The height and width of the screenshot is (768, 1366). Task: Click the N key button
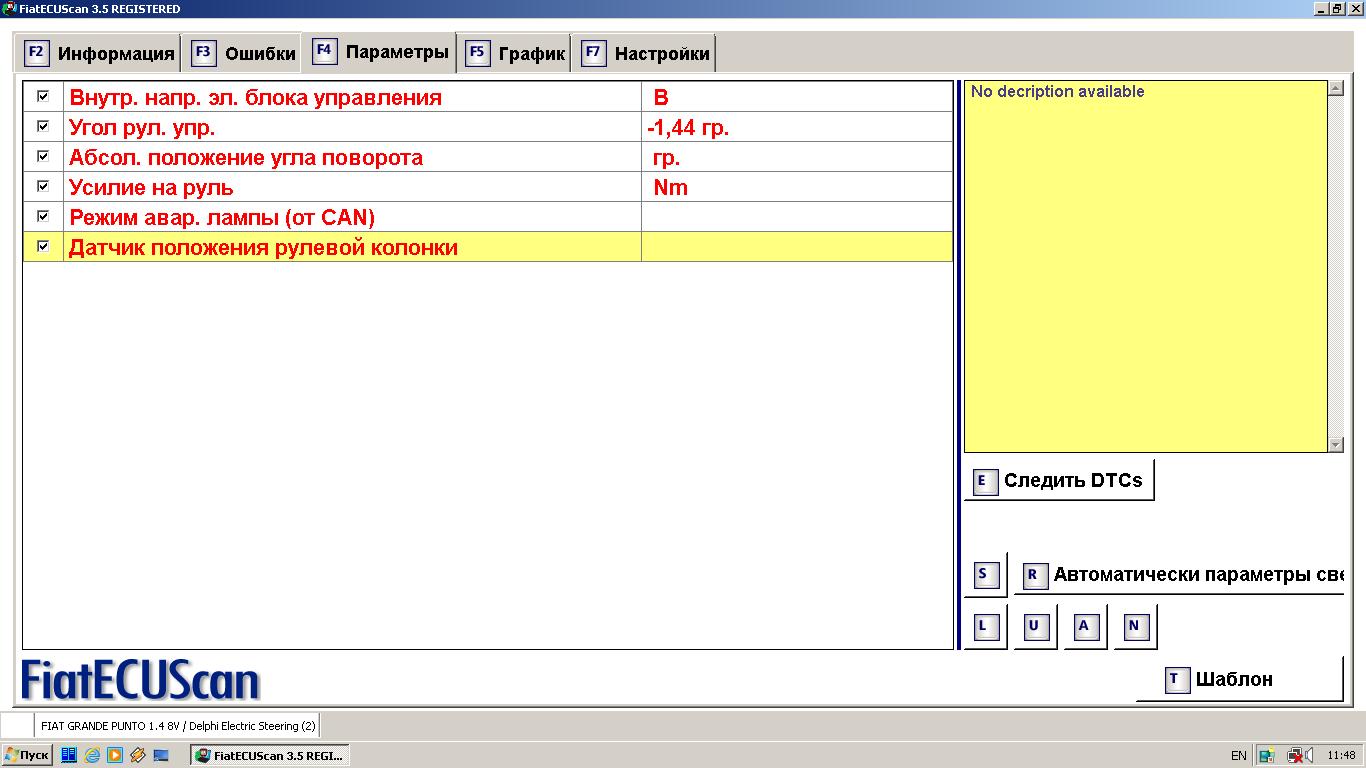pyautogui.click(x=1134, y=627)
